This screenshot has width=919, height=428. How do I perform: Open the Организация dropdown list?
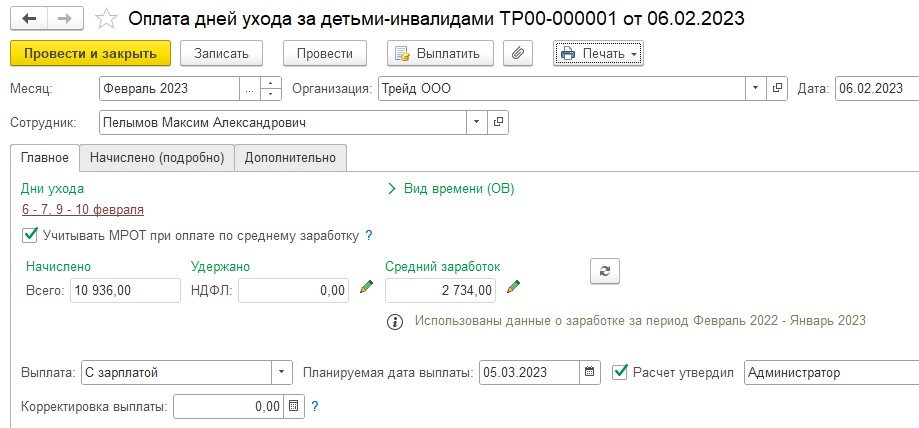point(753,88)
